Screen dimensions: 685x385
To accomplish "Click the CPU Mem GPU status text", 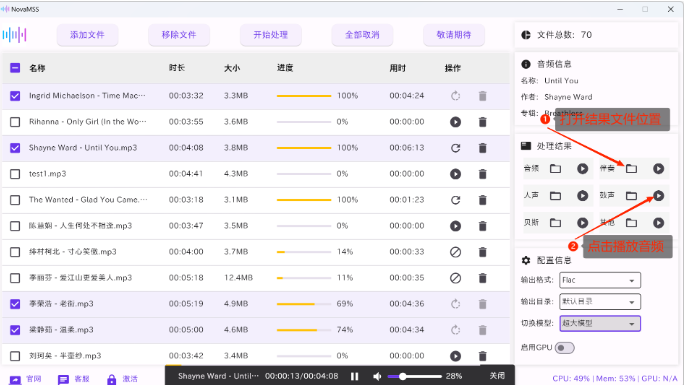I will (x=615, y=378).
